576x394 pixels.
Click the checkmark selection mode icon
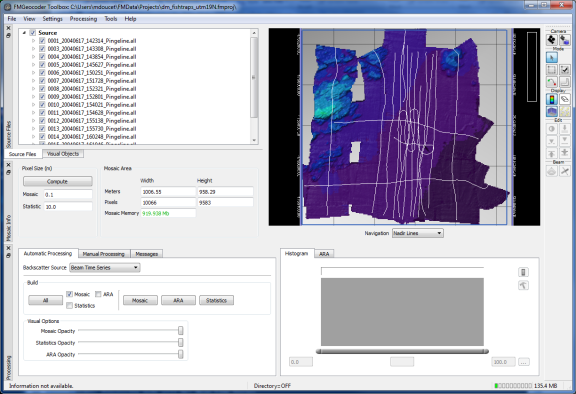[565, 70]
